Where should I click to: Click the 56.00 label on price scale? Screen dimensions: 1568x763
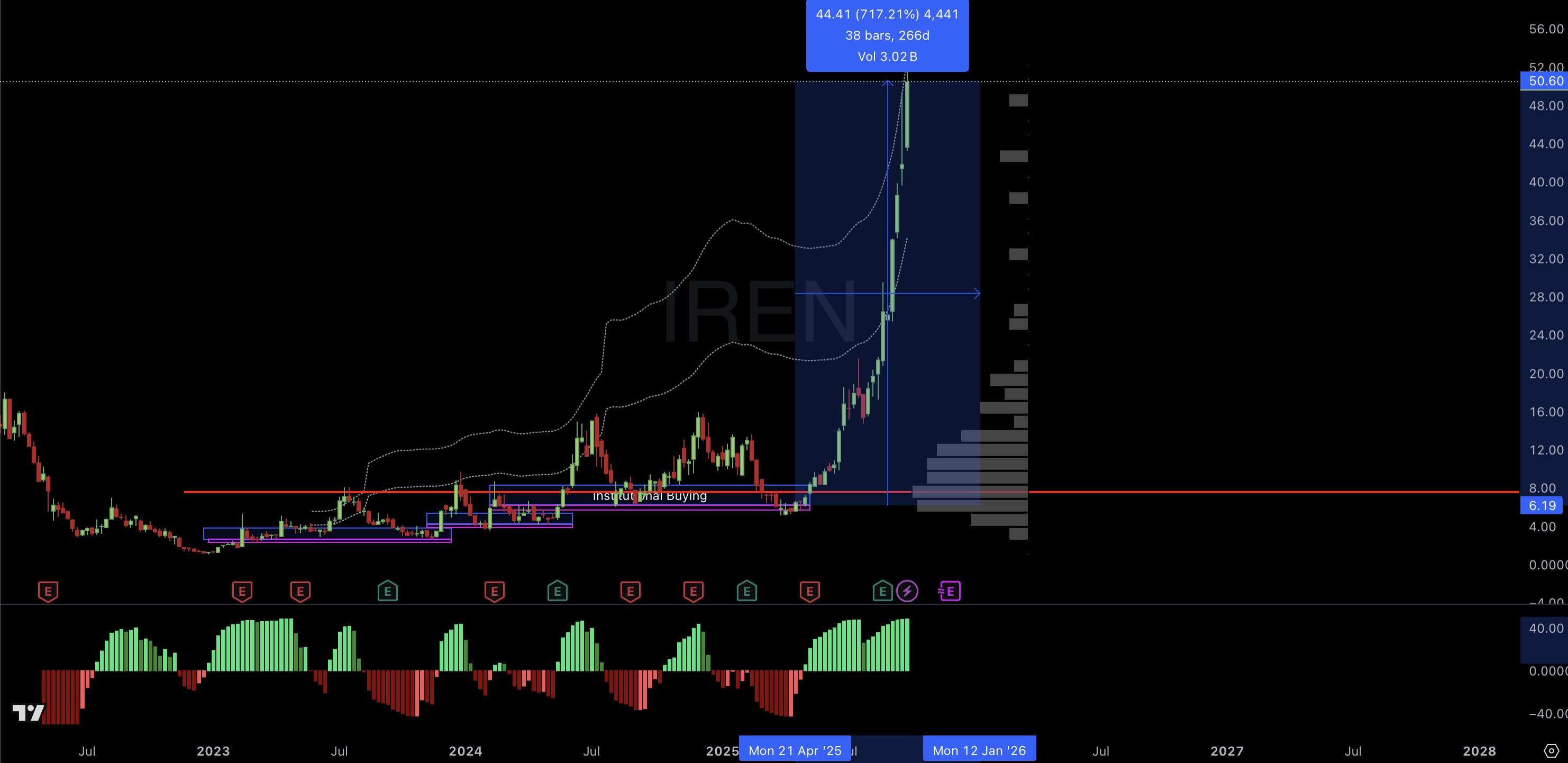pos(1545,29)
